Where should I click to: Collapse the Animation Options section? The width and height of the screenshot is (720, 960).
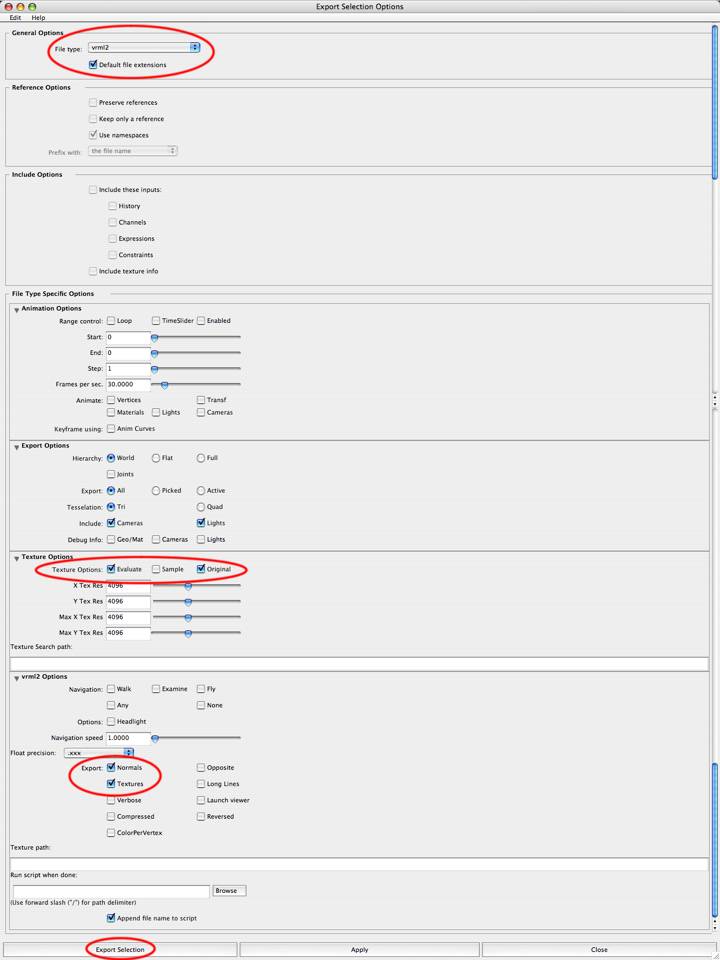pos(16,310)
